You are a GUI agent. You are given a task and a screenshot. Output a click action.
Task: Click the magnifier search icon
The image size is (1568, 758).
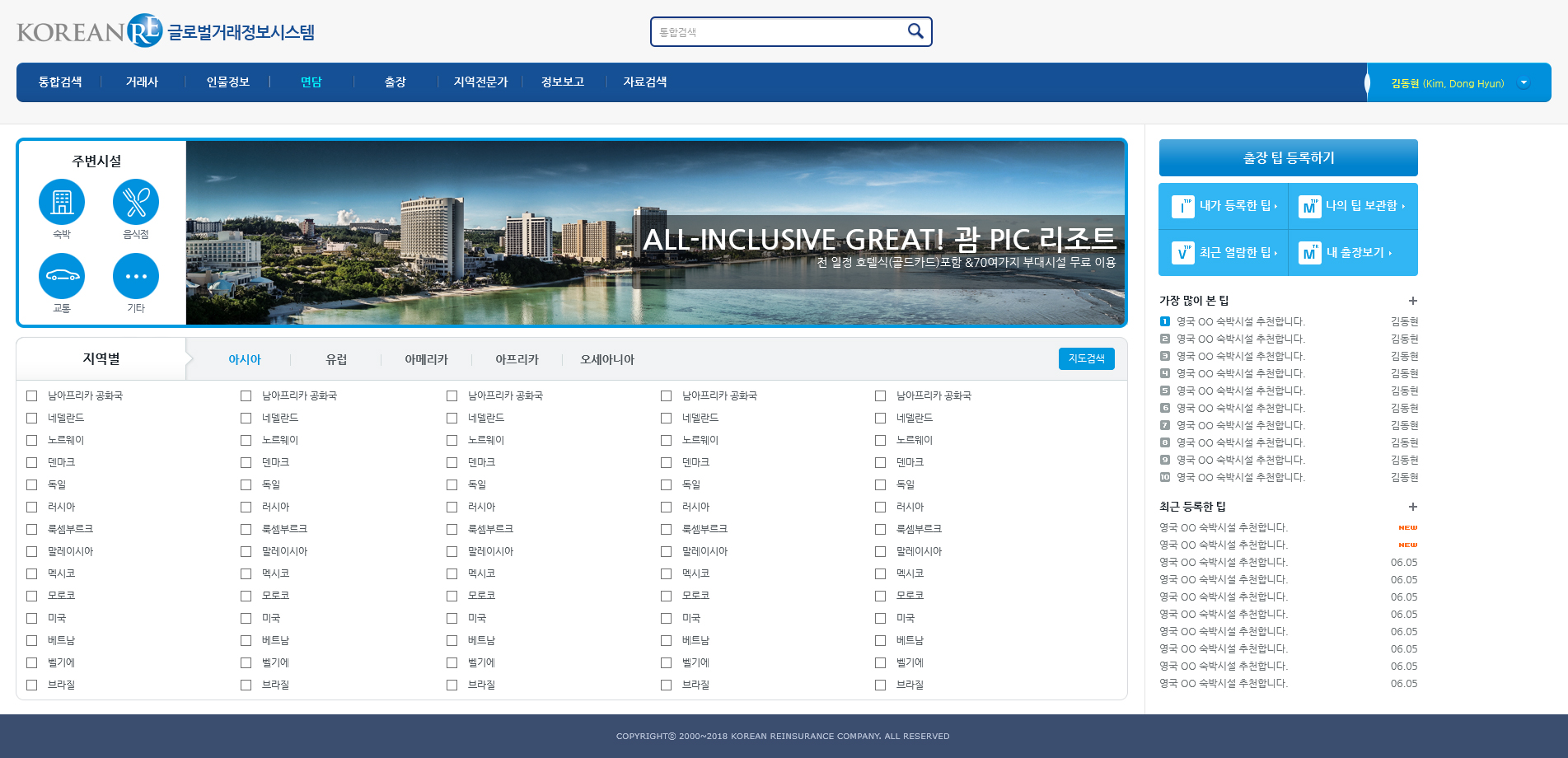pyautogui.click(x=915, y=31)
